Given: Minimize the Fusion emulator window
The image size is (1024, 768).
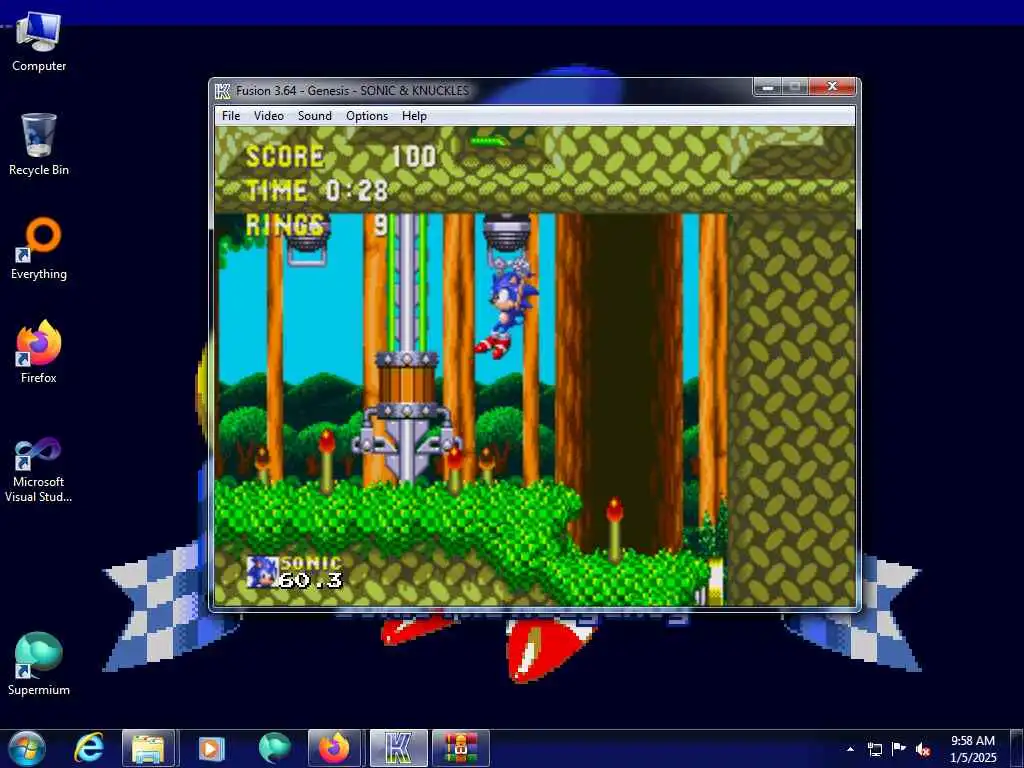Looking at the screenshot, I should pyautogui.click(x=768, y=87).
